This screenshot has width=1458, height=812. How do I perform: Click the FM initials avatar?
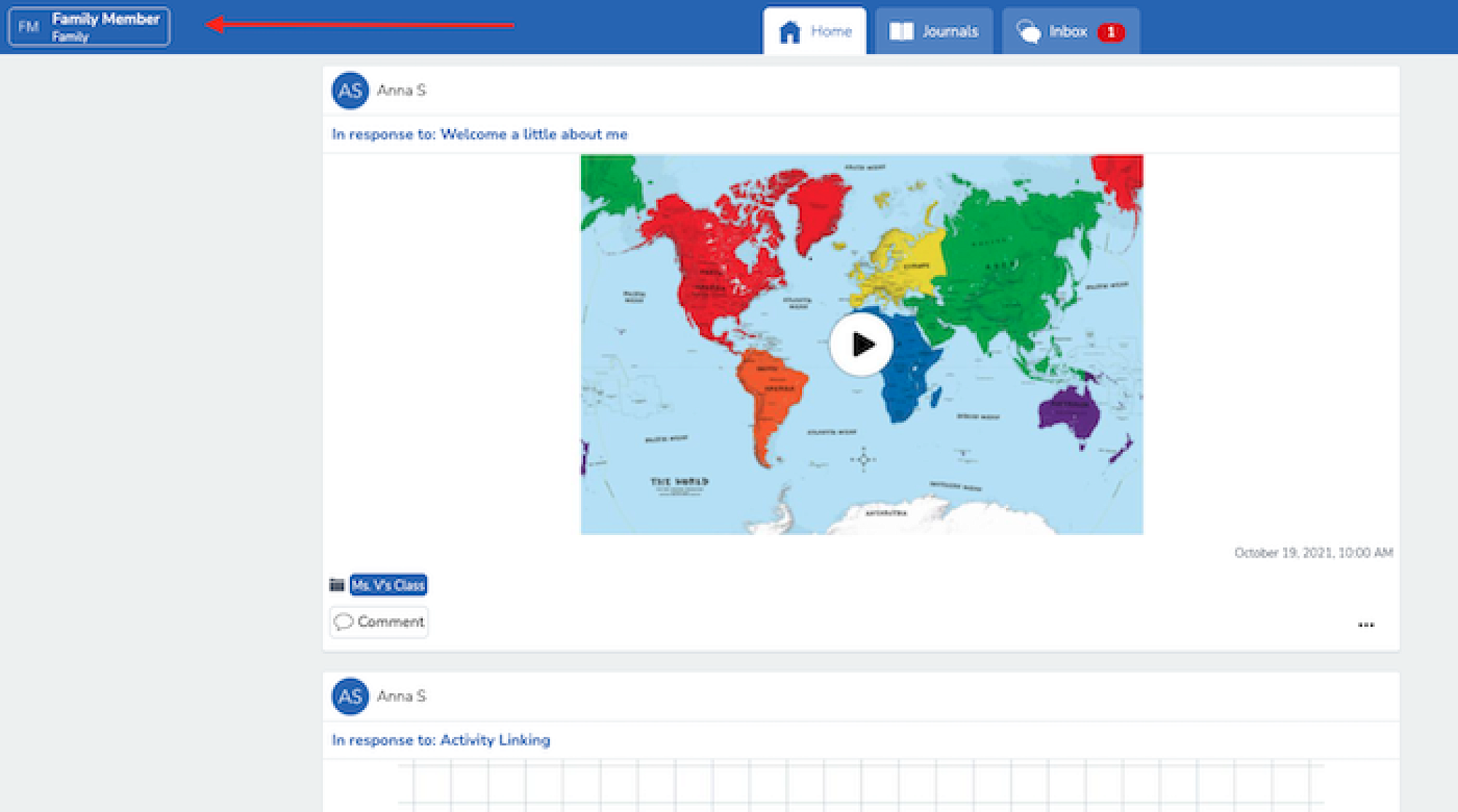28,27
